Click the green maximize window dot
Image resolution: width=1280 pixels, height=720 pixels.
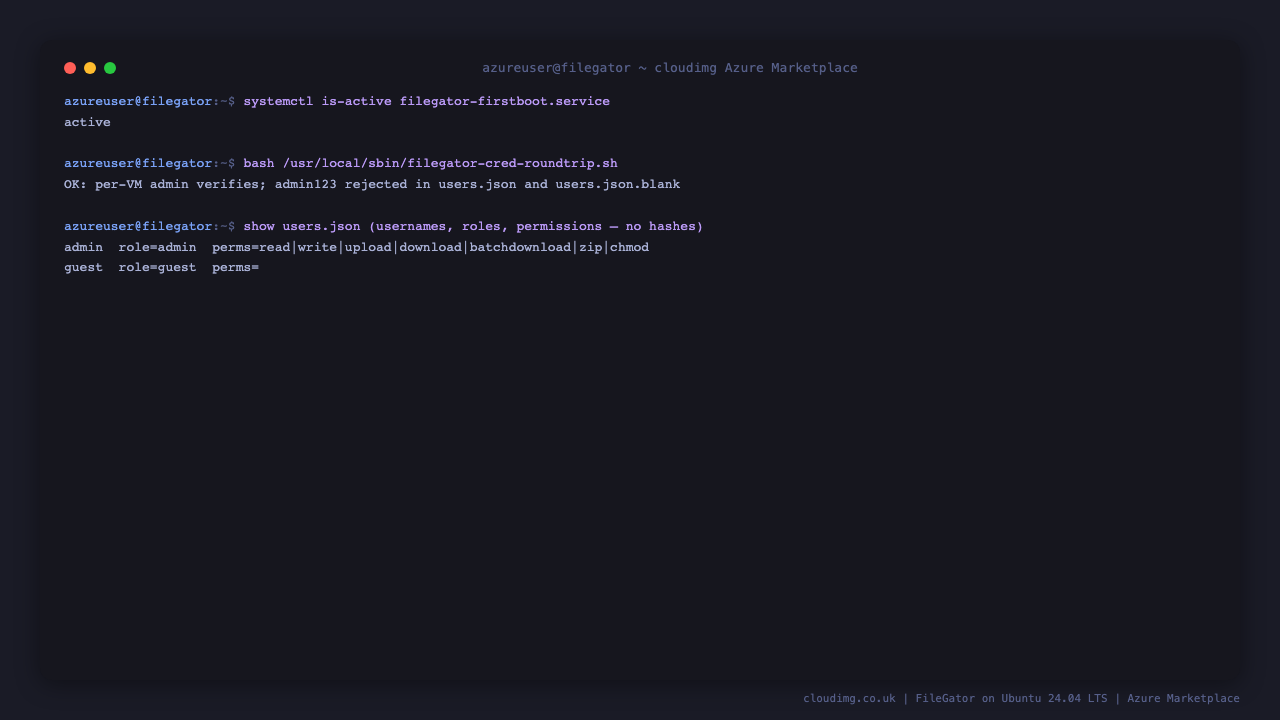pos(110,68)
